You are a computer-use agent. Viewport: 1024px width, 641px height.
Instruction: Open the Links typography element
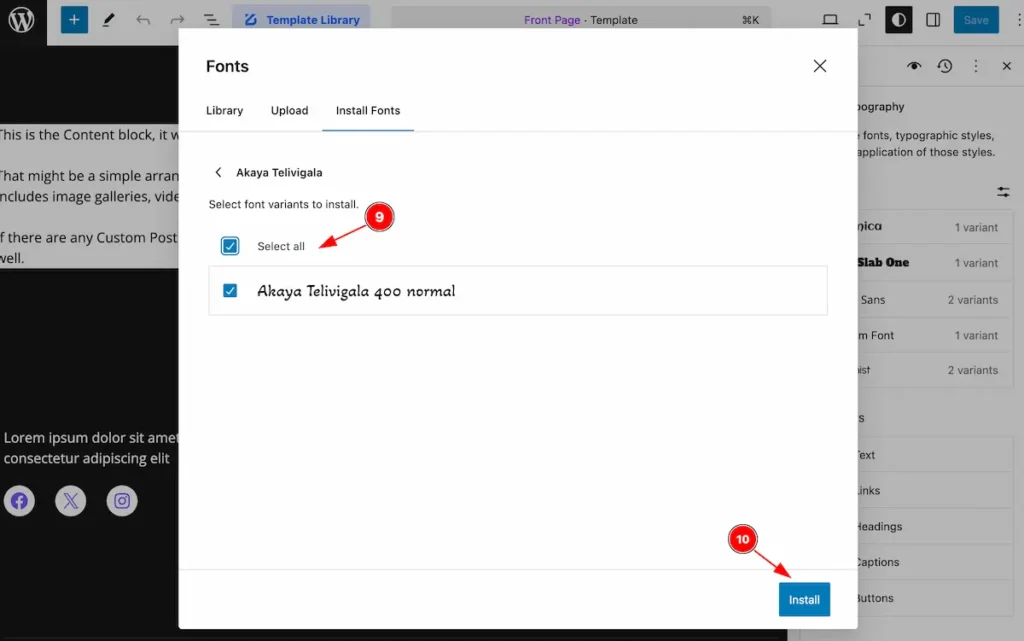pyautogui.click(x=935, y=490)
